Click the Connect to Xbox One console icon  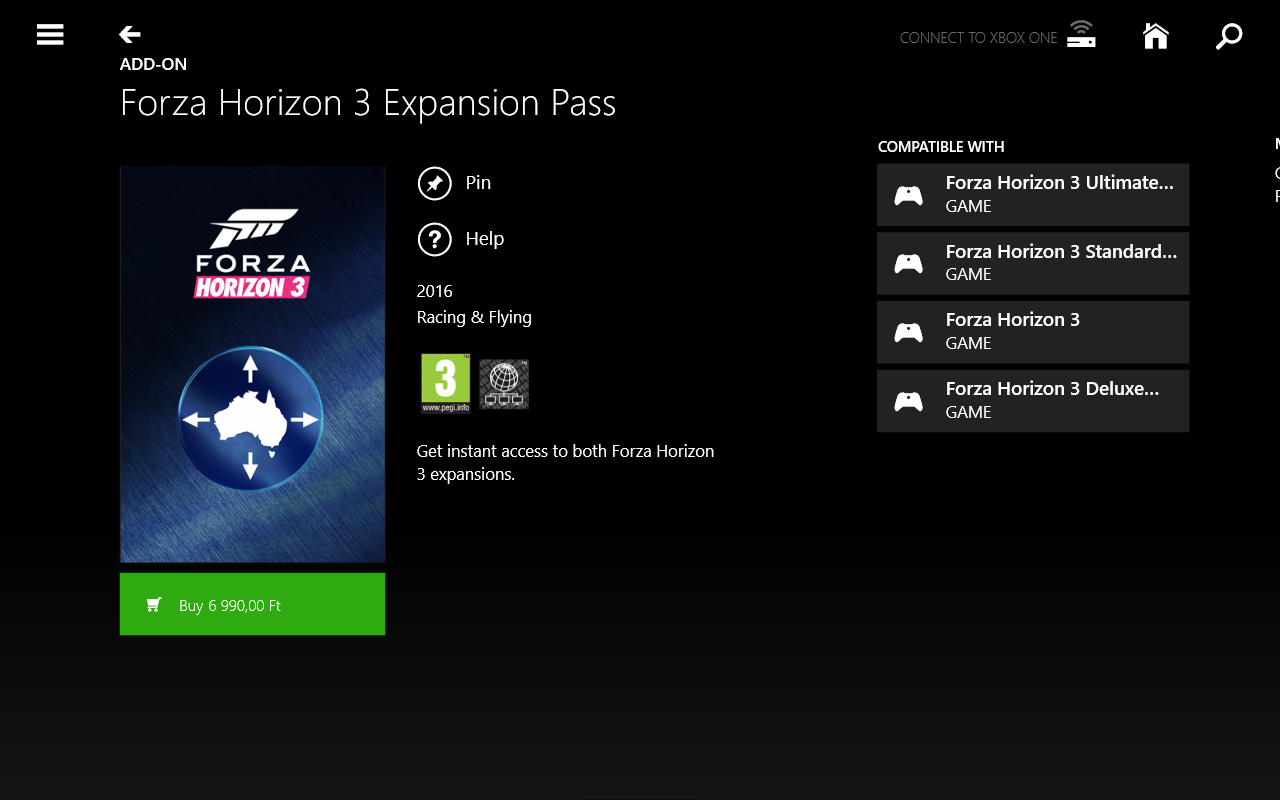[1081, 35]
